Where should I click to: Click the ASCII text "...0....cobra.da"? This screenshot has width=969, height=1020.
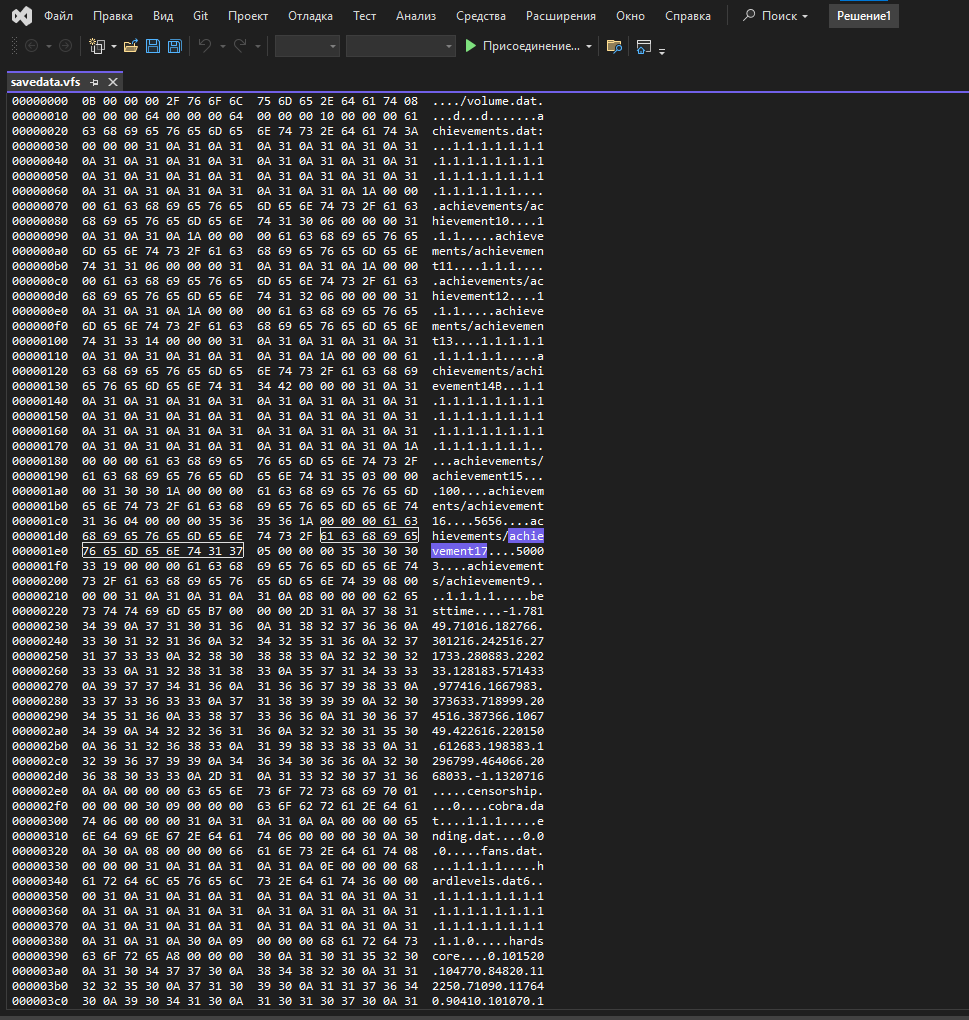488,806
